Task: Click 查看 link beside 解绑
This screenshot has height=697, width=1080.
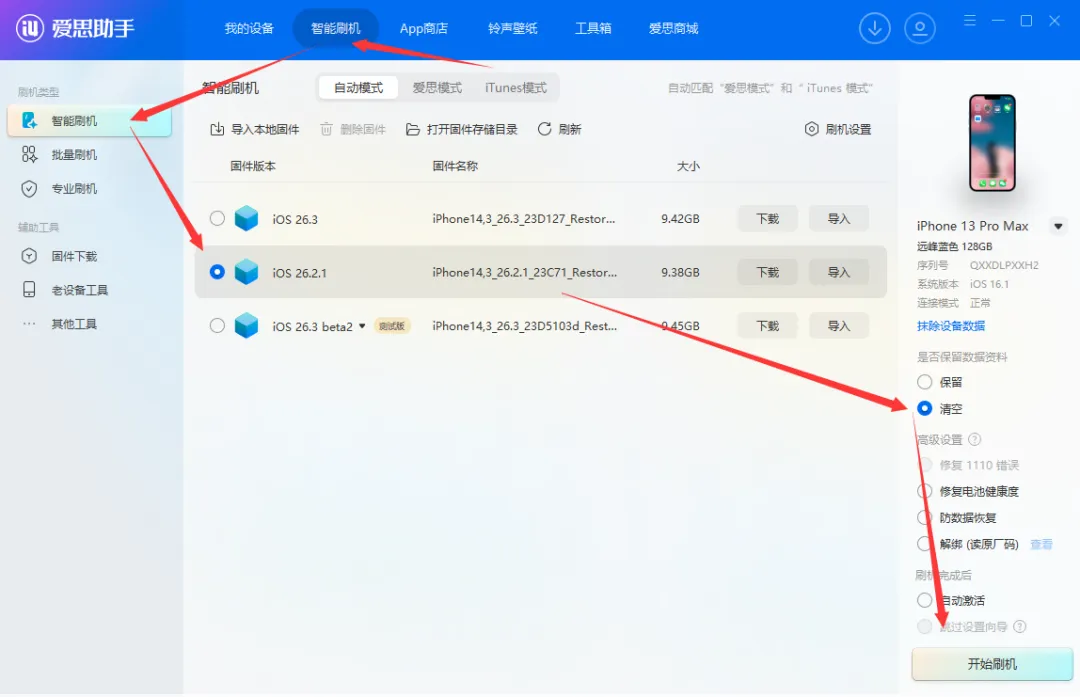Action: pyautogui.click(x=1041, y=544)
